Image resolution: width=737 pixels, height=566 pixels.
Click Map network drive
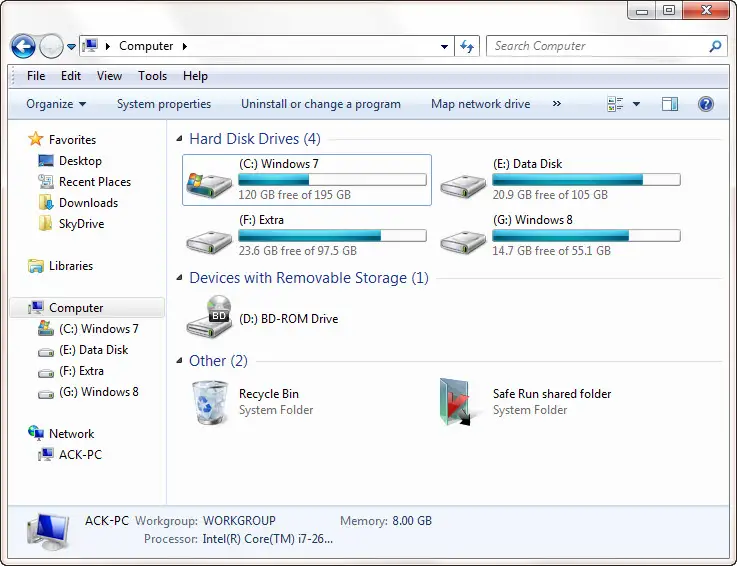point(480,104)
